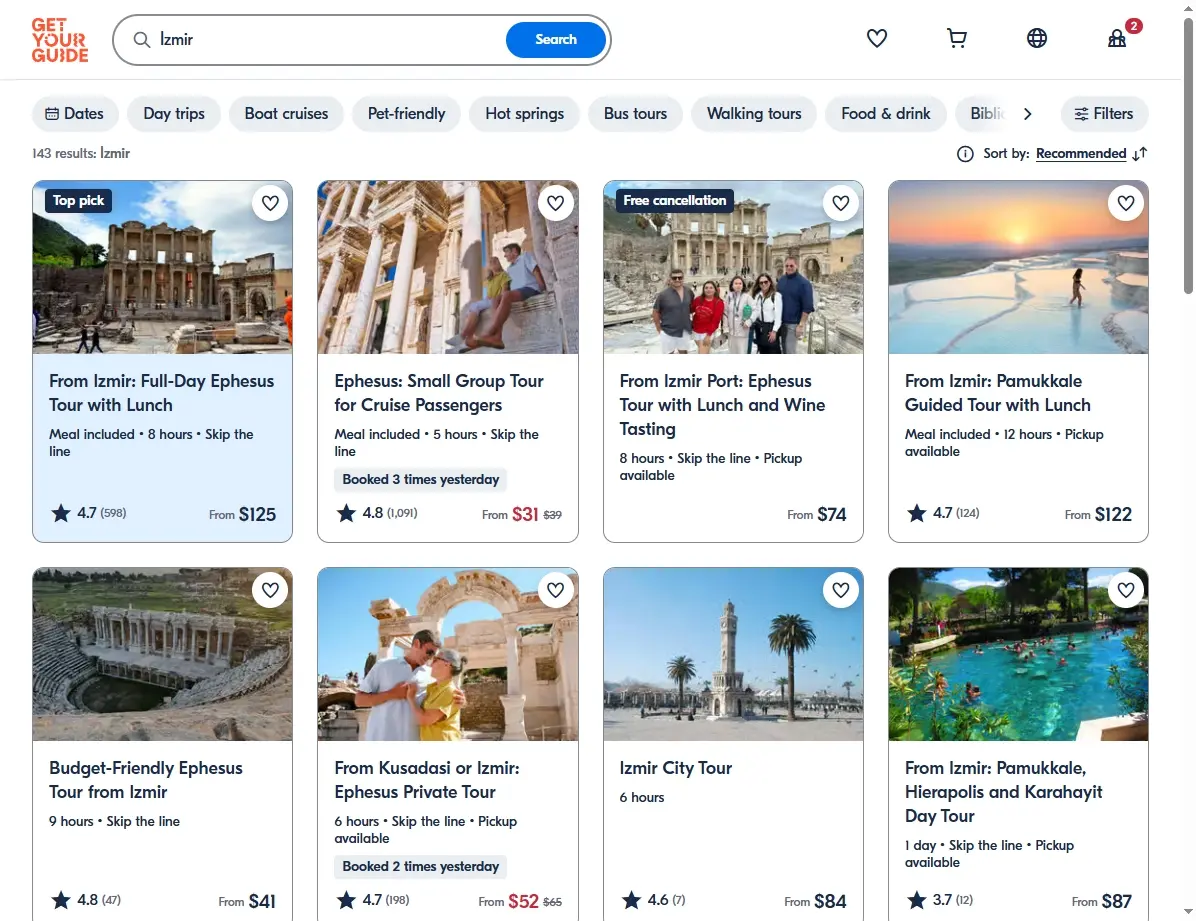Save Budget-Friendly Ephesus Tour to wishlist

(270, 590)
